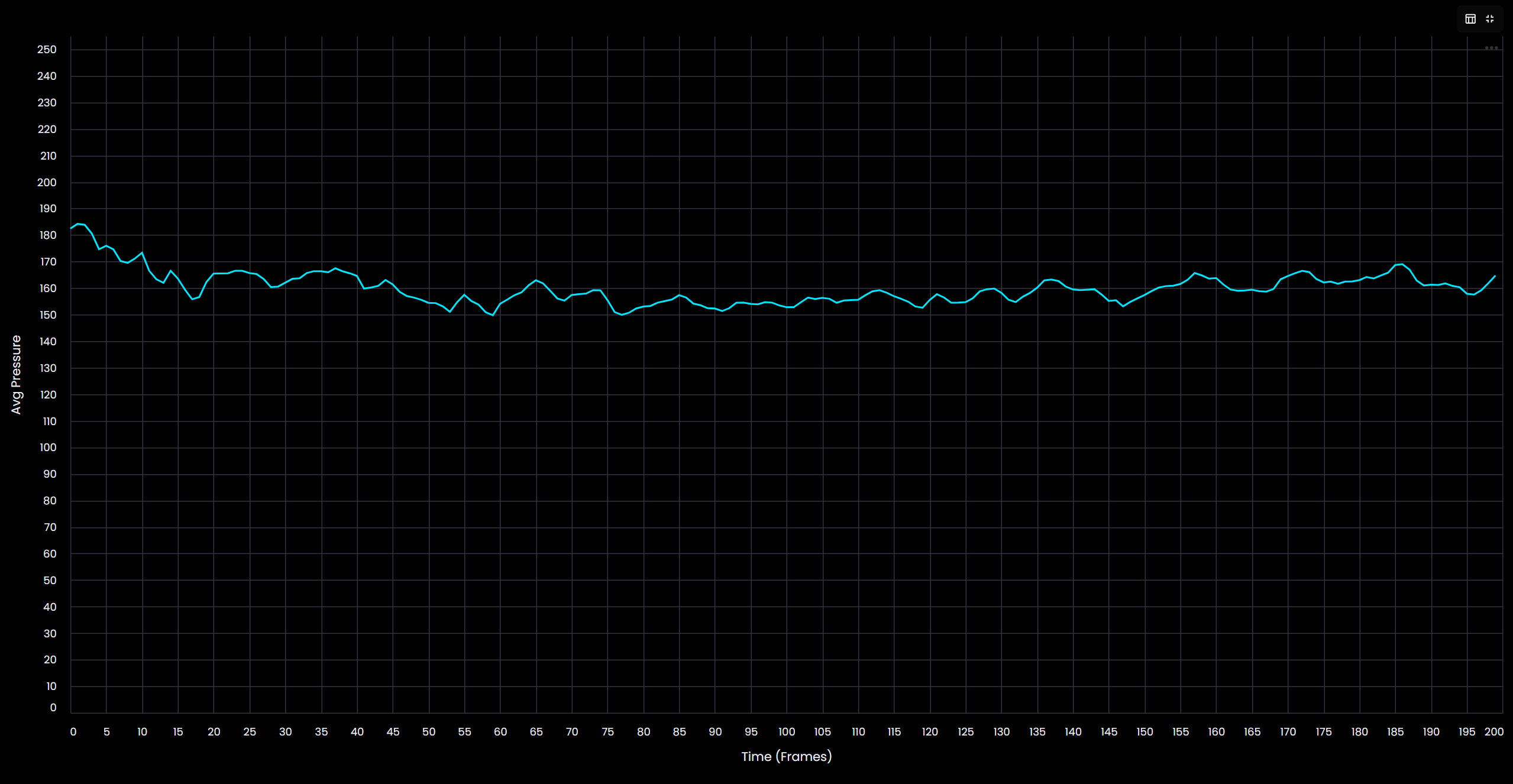Image resolution: width=1513 pixels, height=784 pixels.
Task: Click the line end point near frame 200
Action: coord(1495,276)
